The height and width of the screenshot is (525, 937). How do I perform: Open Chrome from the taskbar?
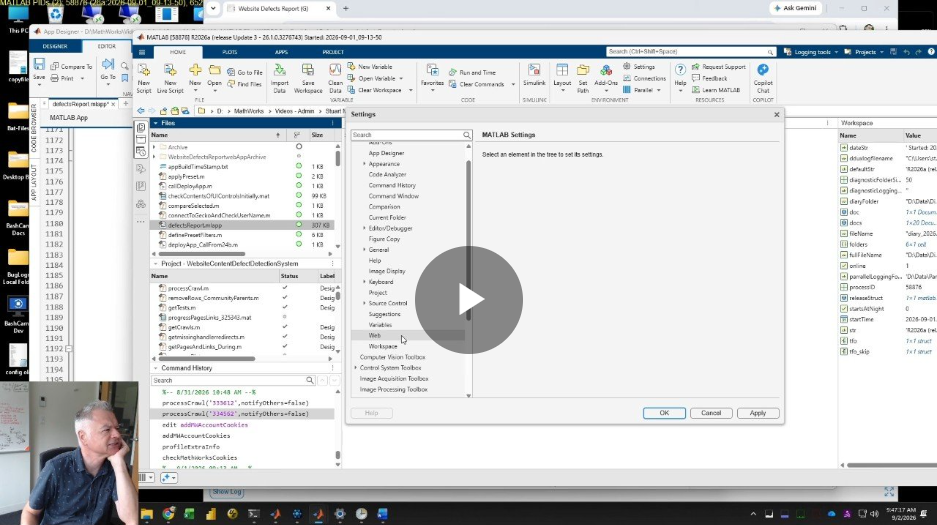168,514
